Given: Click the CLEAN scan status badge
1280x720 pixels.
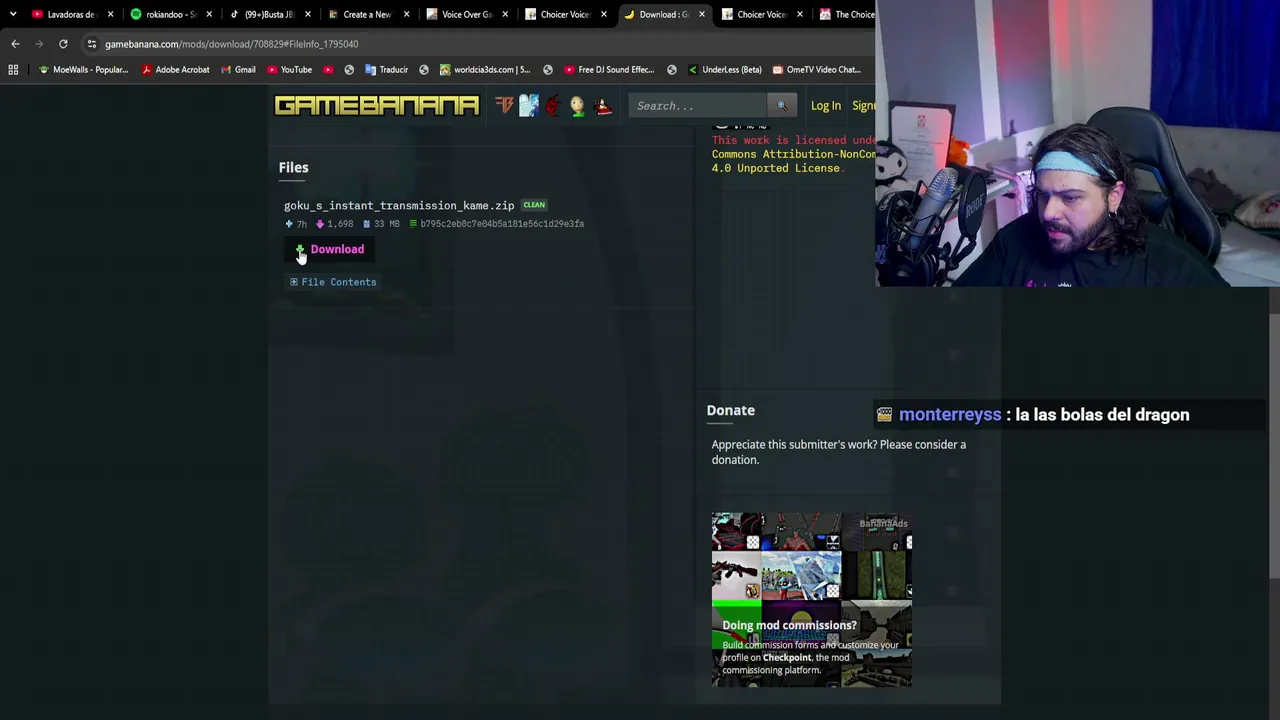Looking at the screenshot, I should 534,205.
